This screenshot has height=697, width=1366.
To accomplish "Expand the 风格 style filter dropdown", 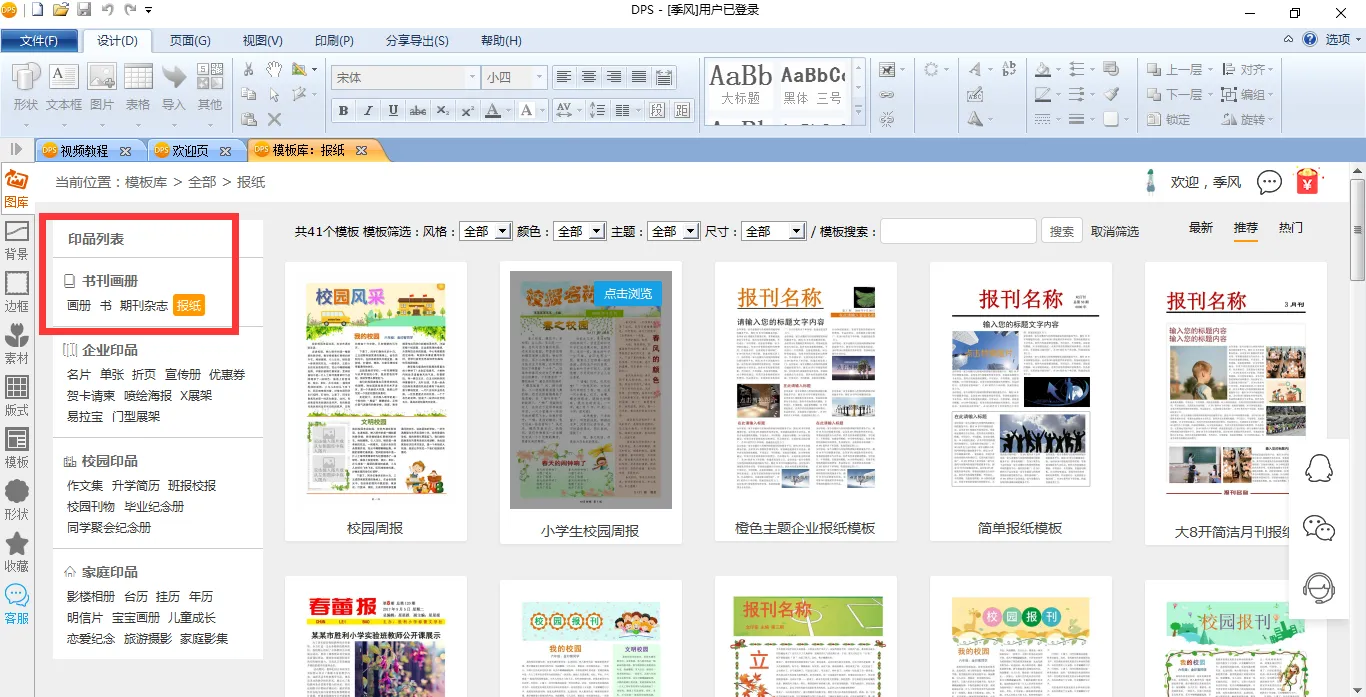I will [486, 231].
